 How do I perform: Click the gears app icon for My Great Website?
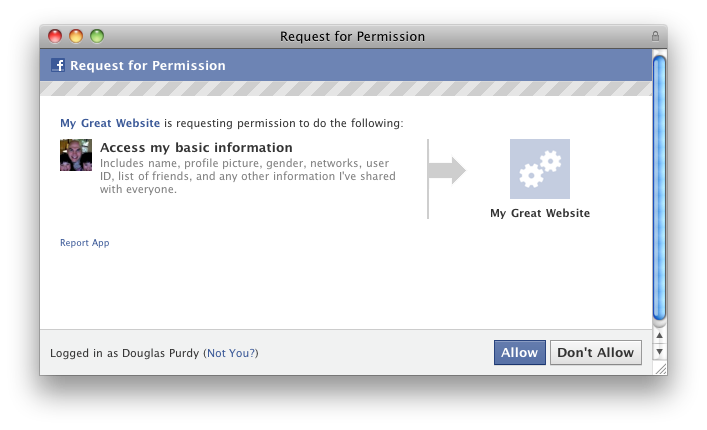tap(539, 169)
